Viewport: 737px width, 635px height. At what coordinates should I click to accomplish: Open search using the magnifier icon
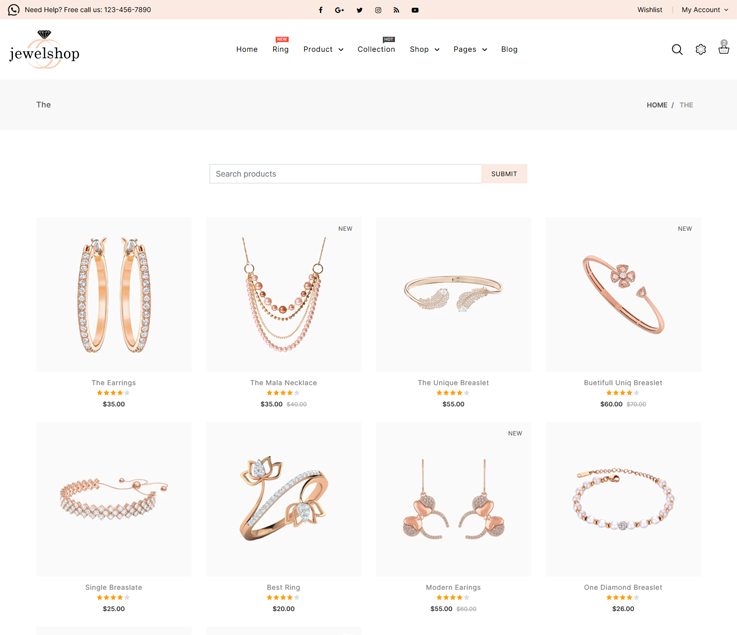[x=677, y=49]
